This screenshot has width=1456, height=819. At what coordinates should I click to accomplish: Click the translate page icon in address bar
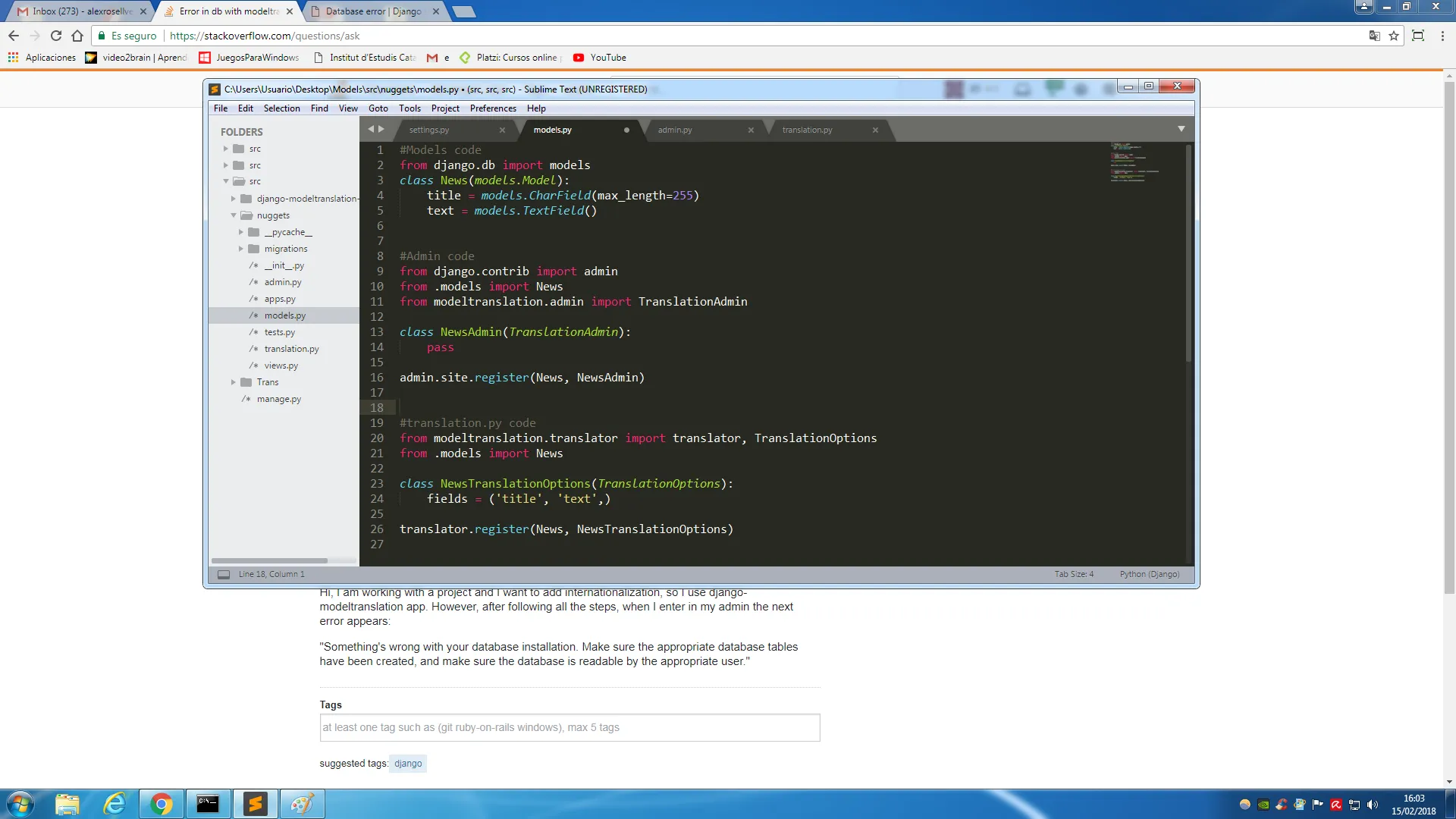point(1374,36)
